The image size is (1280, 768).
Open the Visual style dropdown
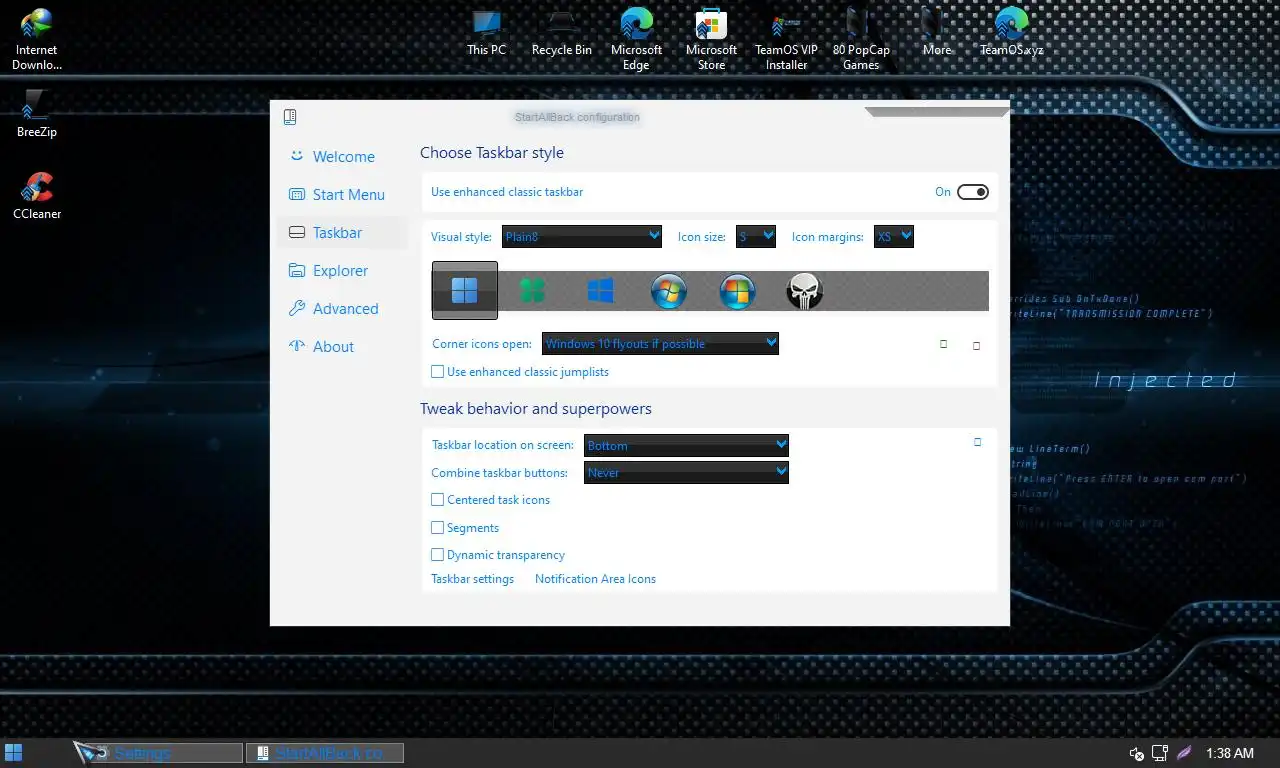click(582, 237)
